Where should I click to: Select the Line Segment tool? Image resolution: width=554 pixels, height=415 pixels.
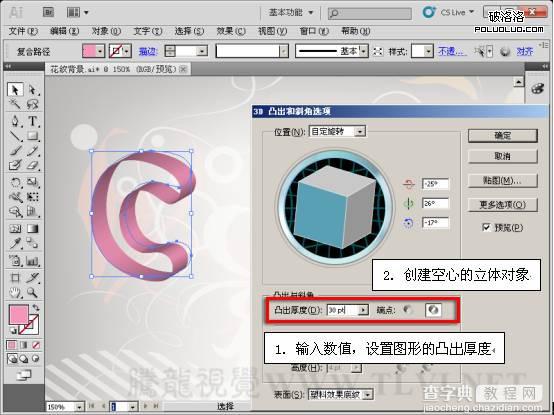[15, 136]
